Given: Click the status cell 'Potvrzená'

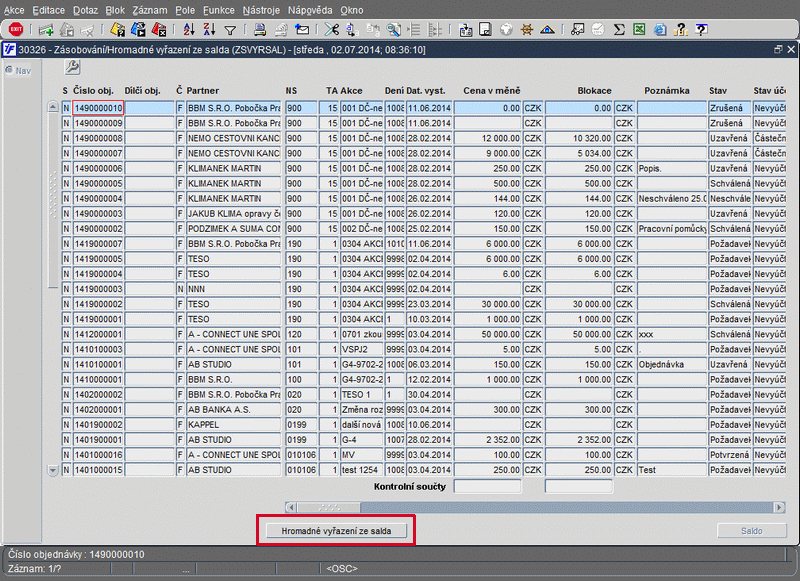Looking at the screenshot, I should tap(730, 454).
